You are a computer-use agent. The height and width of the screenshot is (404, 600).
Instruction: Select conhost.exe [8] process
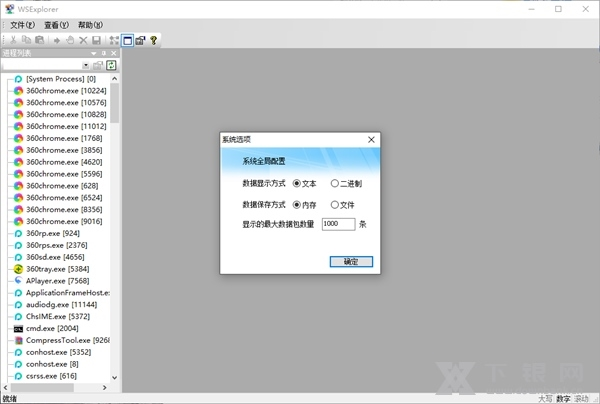tap(52, 364)
